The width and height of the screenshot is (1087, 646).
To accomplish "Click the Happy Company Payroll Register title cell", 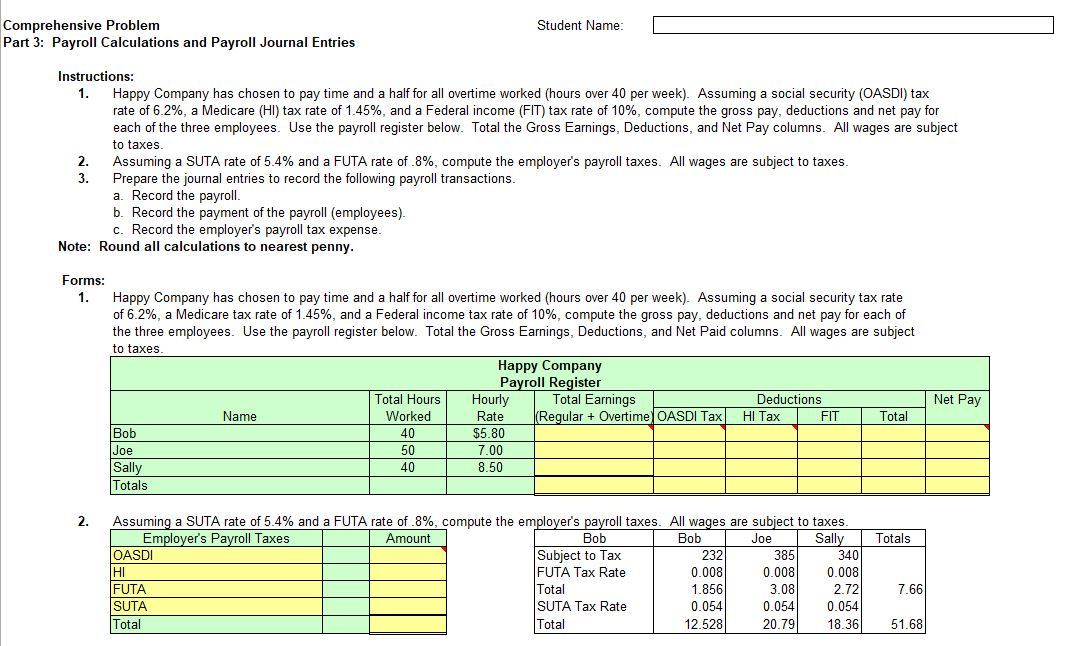I will point(549,372).
